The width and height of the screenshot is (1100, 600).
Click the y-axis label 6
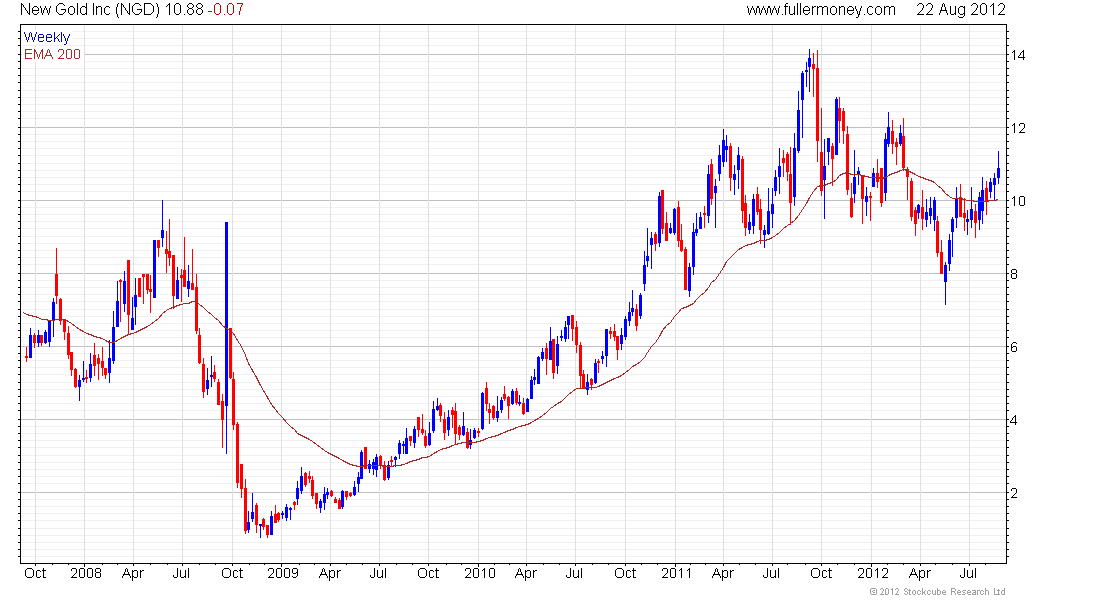tap(1014, 347)
